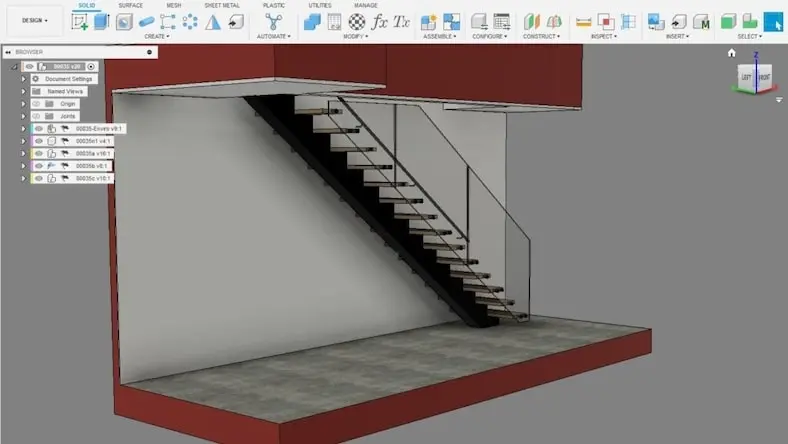The image size is (788, 444).
Task: Toggle visibility eye of Joints folder
Action: [x=37, y=116]
